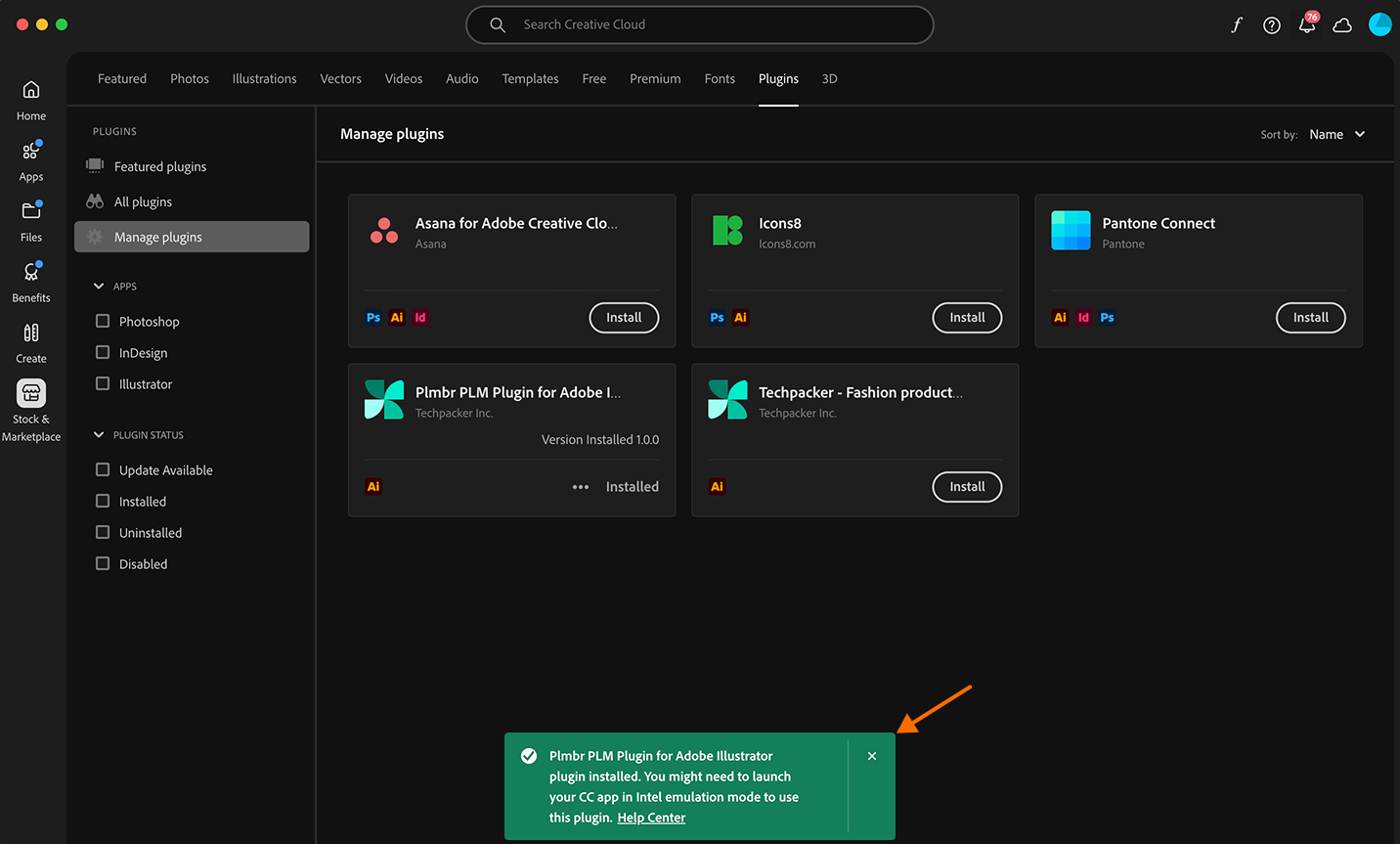This screenshot has width=1400, height=844.
Task: Open the Benefits section icon
Action: (x=31, y=273)
